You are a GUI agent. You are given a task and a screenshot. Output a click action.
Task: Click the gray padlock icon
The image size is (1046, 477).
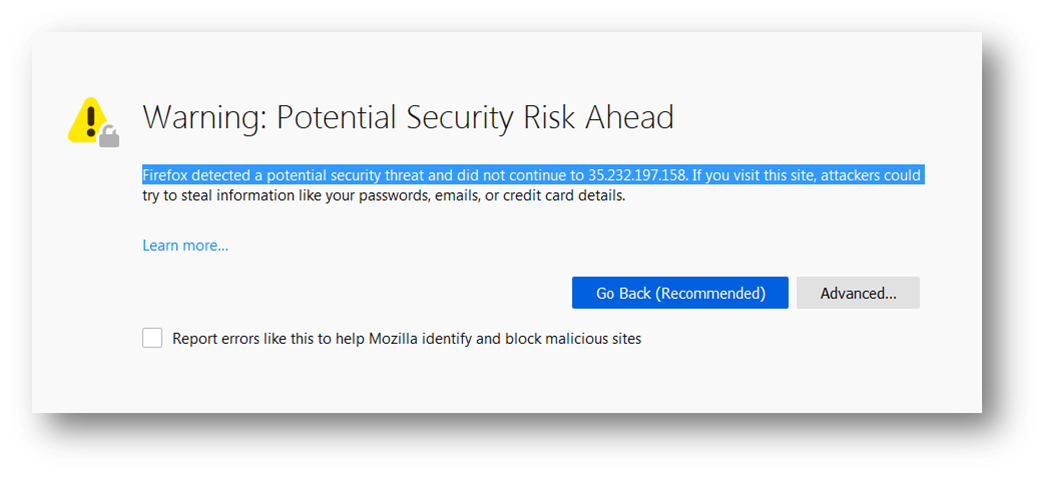pyautogui.click(x=109, y=137)
